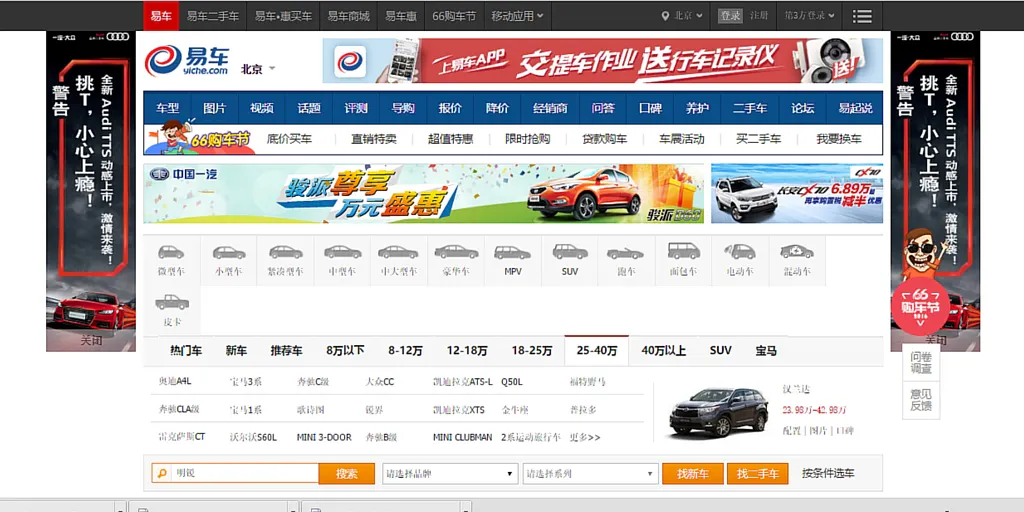Image resolution: width=1024 pixels, height=512 pixels.
Task: Open the hamburger menu icon in top bar
Action: (x=862, y=16)
